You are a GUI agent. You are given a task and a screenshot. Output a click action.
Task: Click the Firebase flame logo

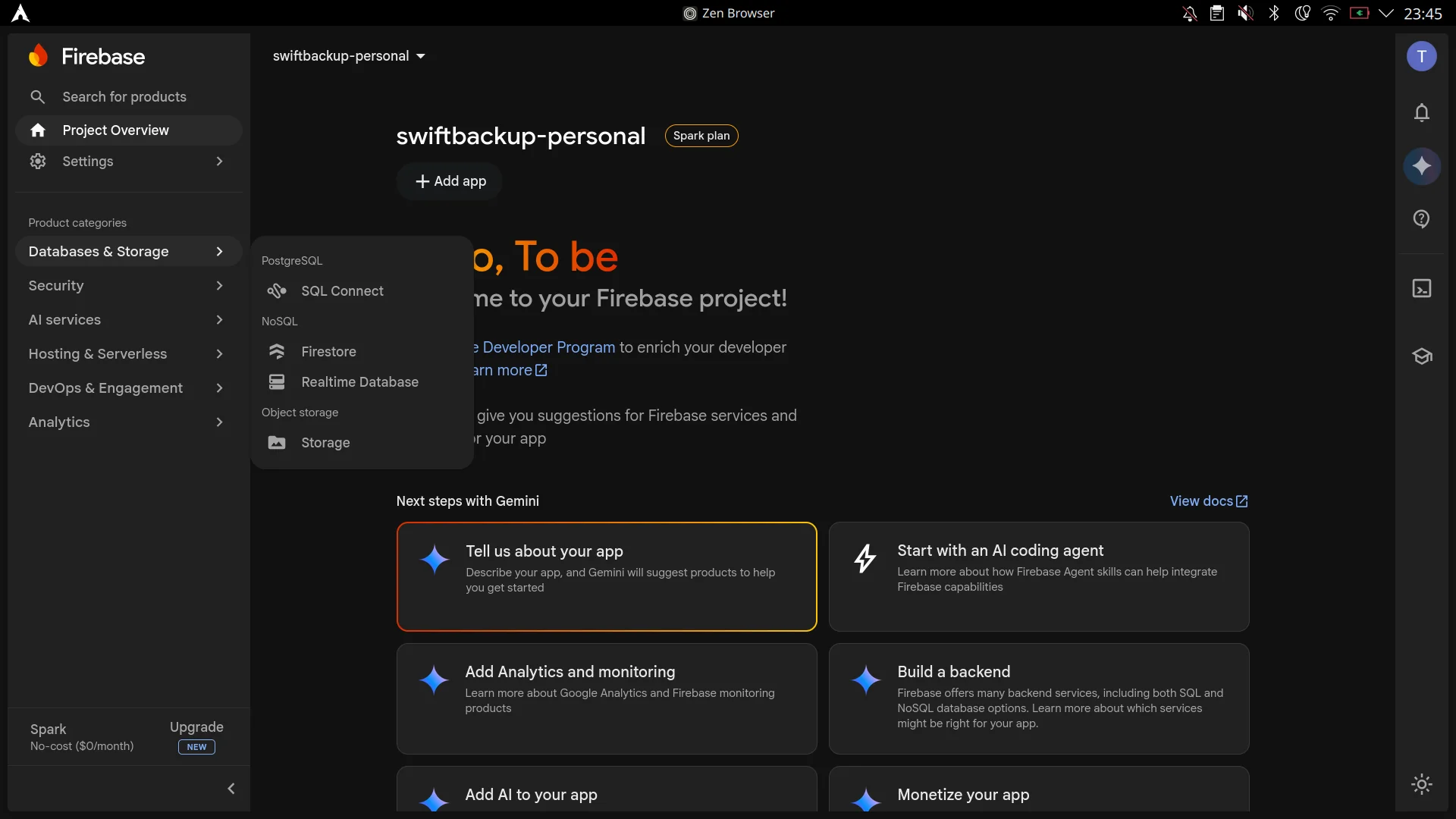pos(38,56)
